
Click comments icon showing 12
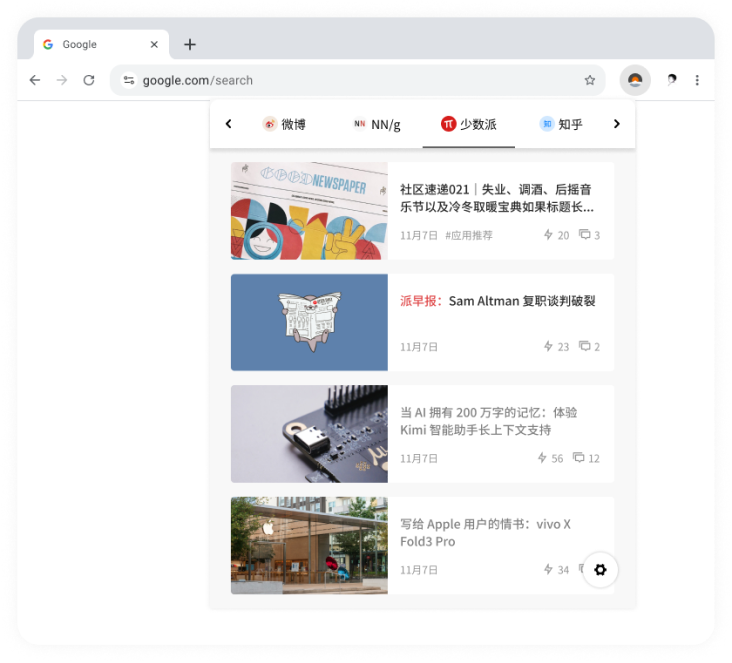578,458
